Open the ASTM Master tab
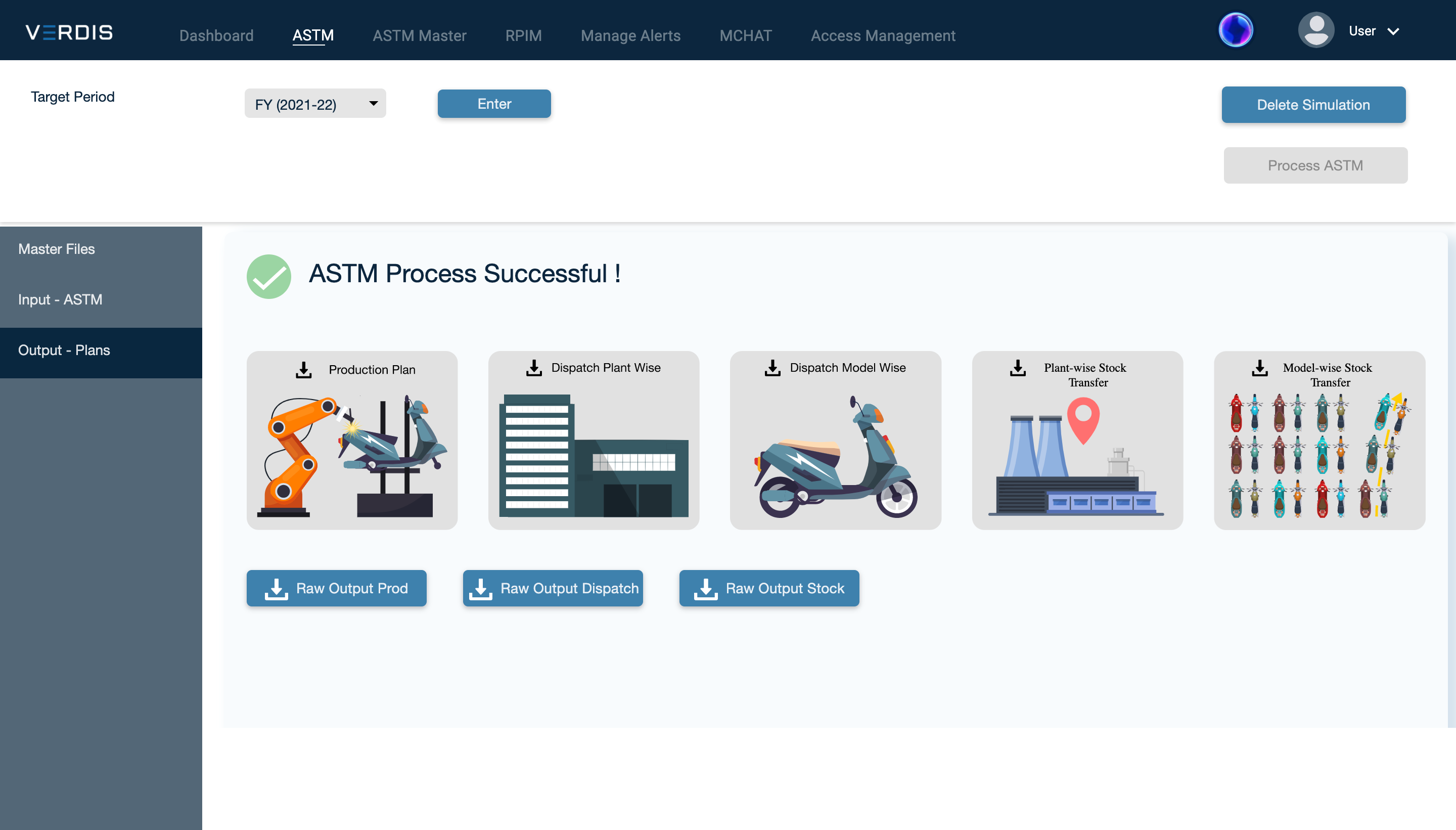This screenshot has height=830, width=1456. pos(419,35)
